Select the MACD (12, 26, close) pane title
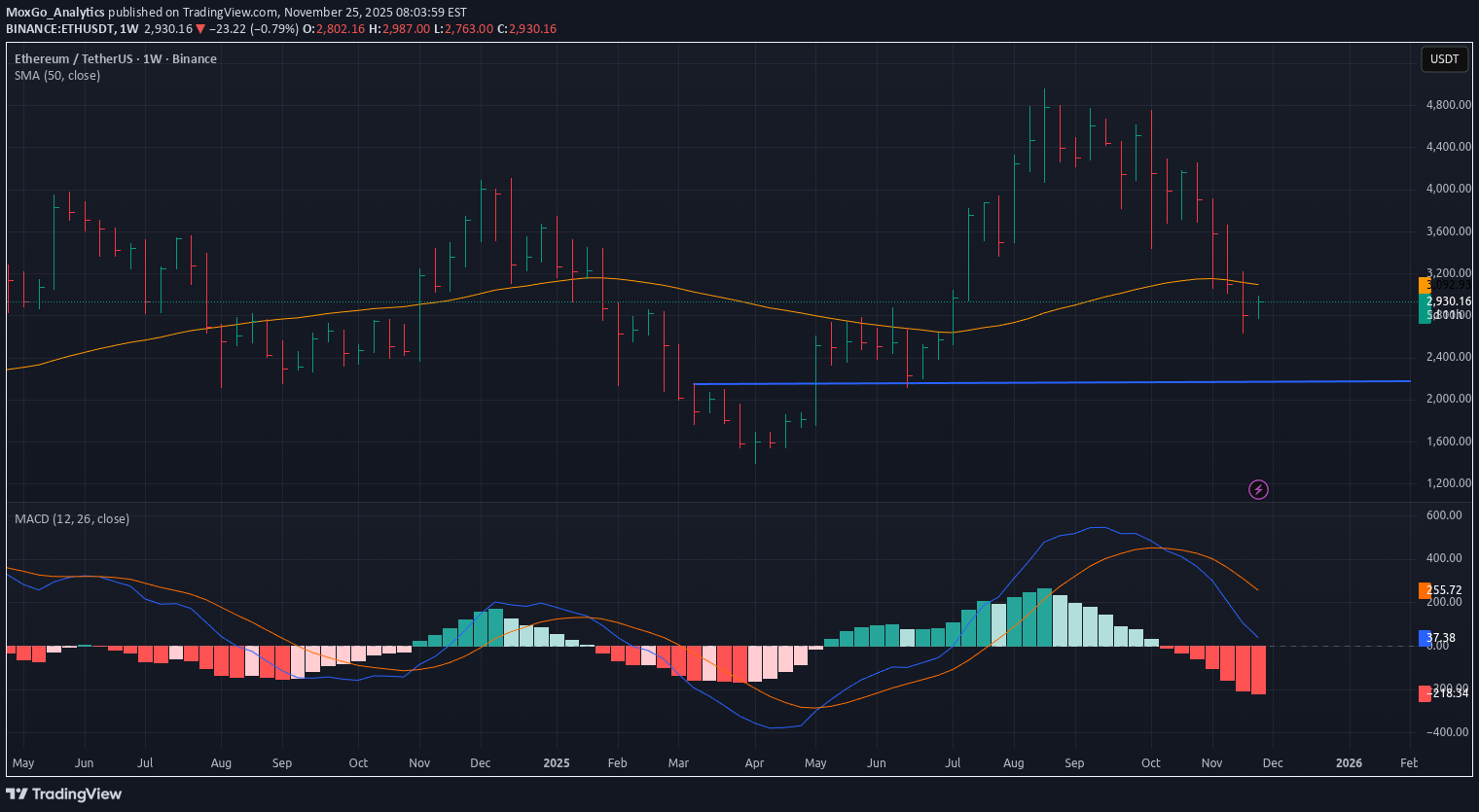This screenshot has height=812, width=1479. [x=71, y=518]
